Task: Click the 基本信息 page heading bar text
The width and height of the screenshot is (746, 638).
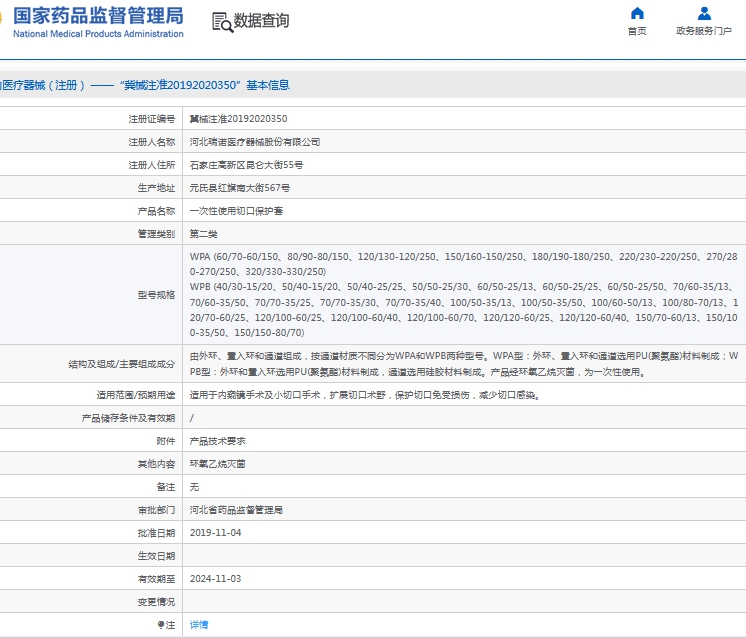Action: click(x=268, y=85)
